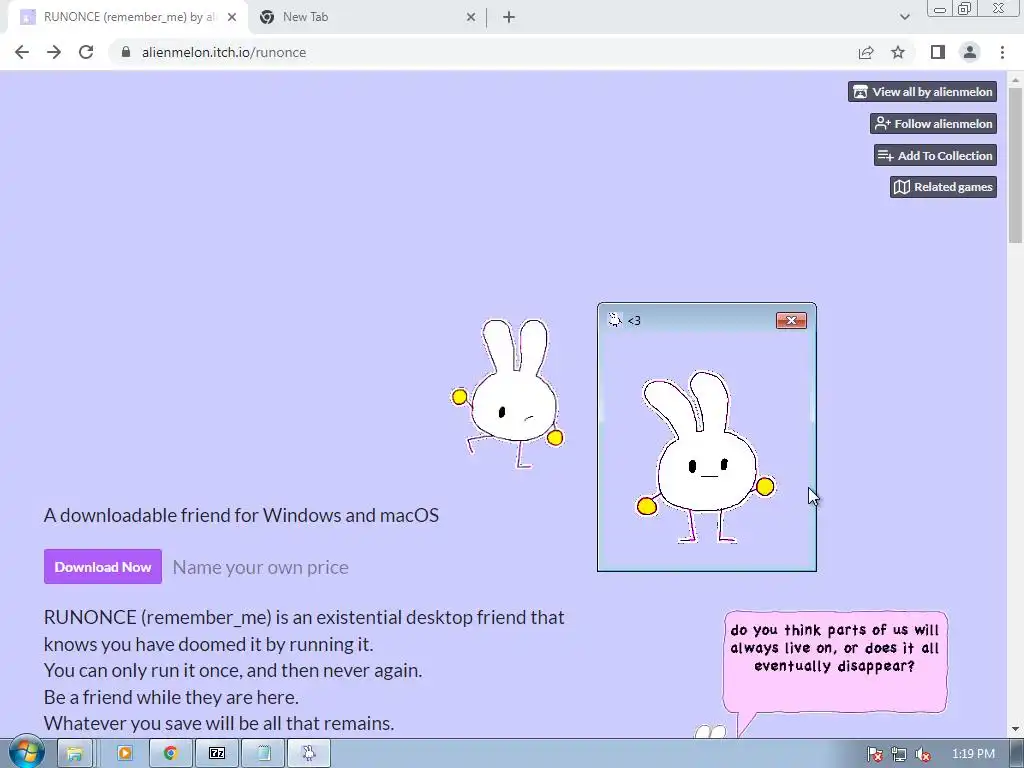The image size is (1024, 768).
Task: Click the pink speech bubble text
Action: point(835,648)
